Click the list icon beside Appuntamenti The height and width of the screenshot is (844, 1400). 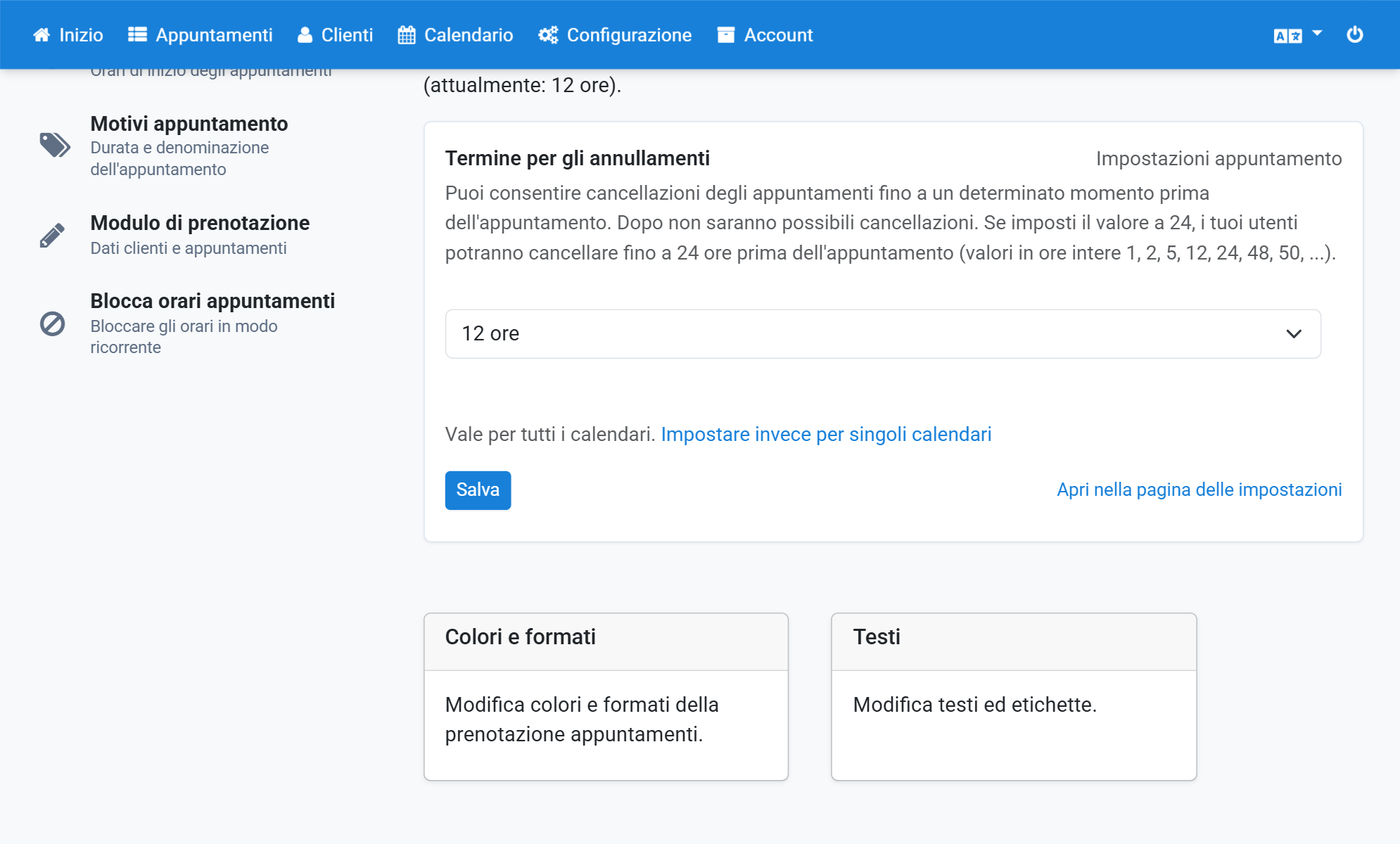coord(137,35)
